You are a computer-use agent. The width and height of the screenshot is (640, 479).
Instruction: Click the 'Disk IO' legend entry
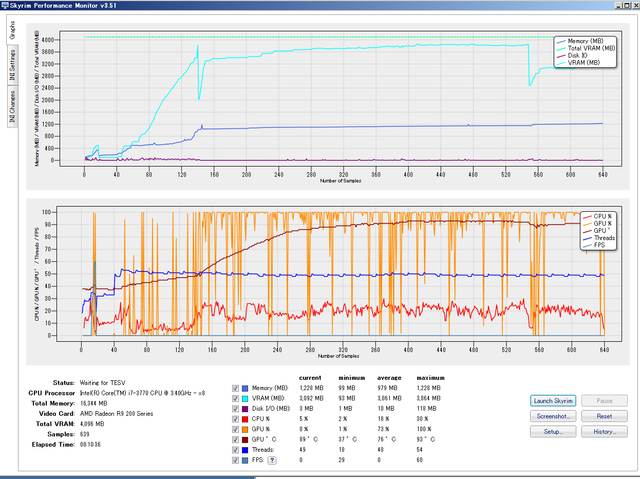click(577, 55)
